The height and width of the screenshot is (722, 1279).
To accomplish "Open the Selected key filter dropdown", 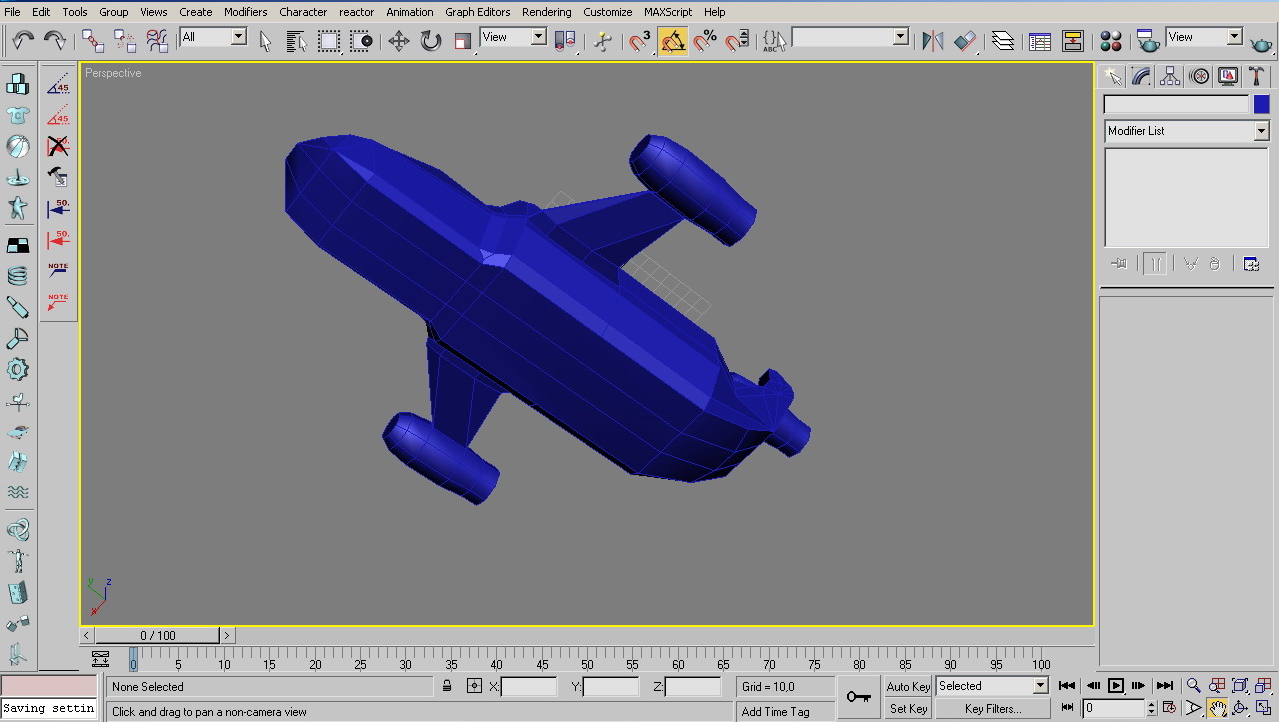I will 1040,686.
